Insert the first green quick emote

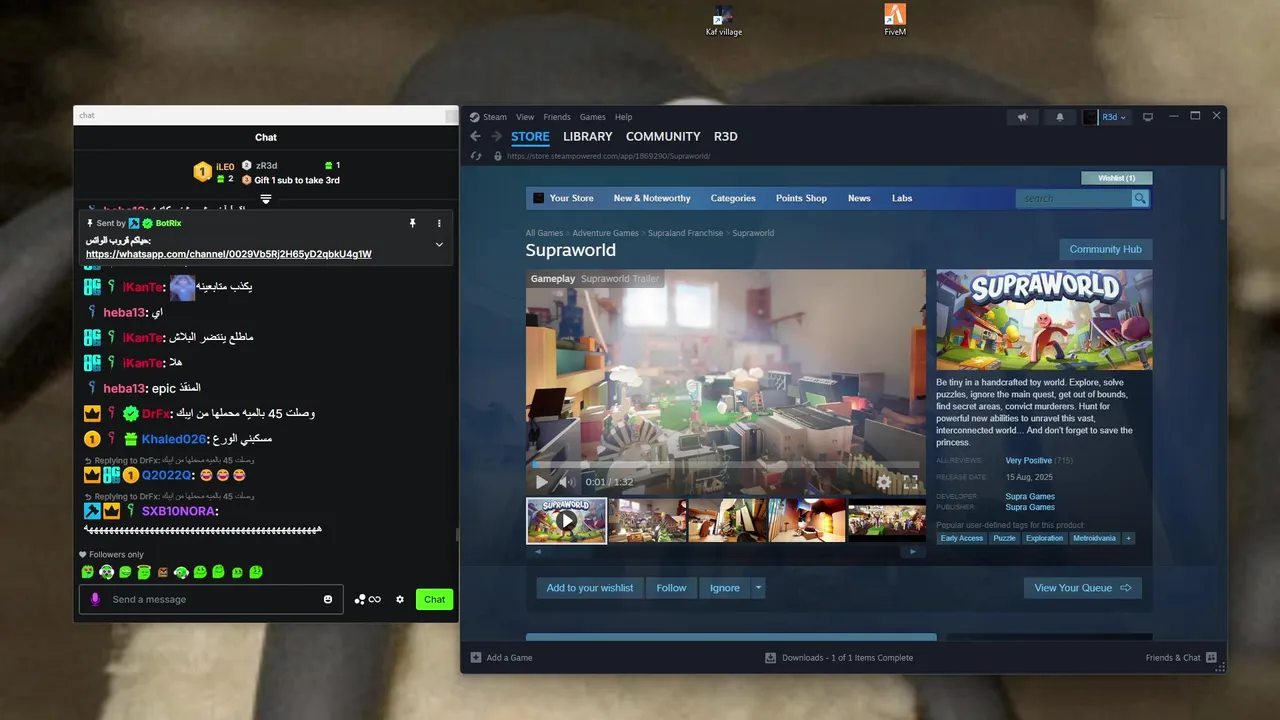point(88,572)
